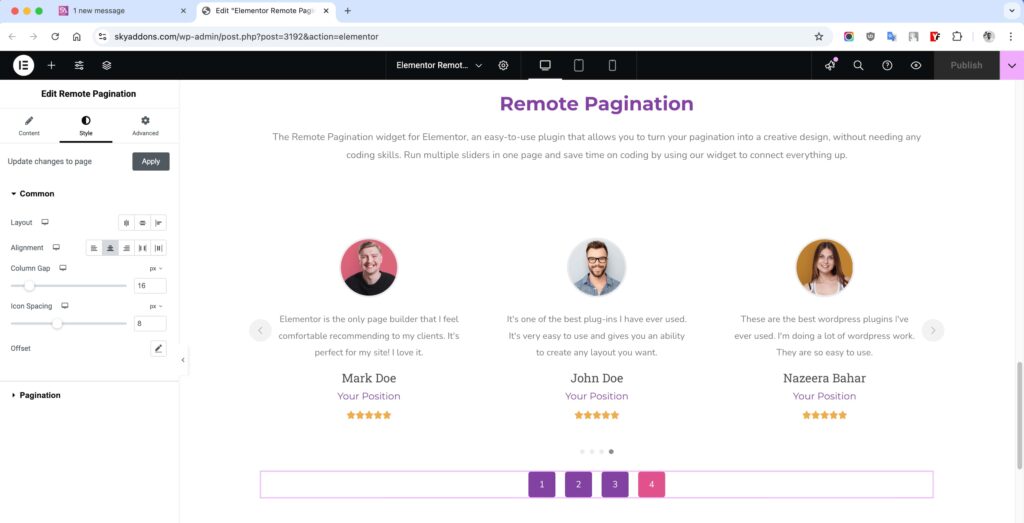Open the browser profile avatar
The width and height of the screenshot is (1024, 523).
(989, 37)
